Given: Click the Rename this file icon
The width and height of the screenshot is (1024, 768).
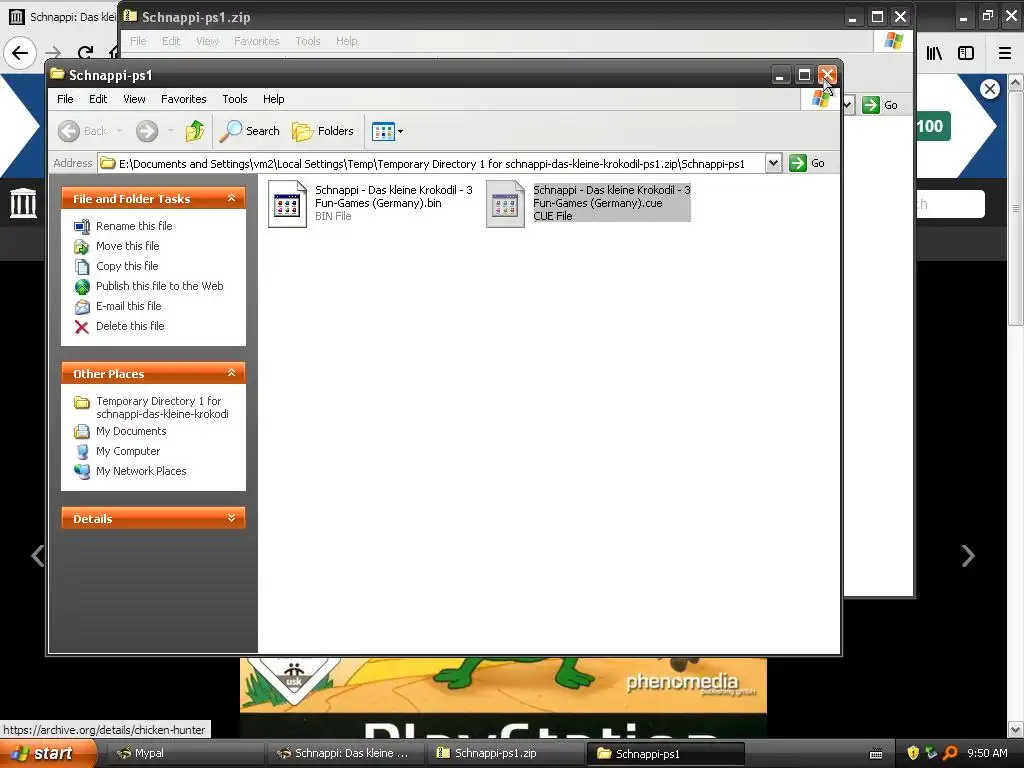Looking at the screenshot, I should [x=82, y=227].
